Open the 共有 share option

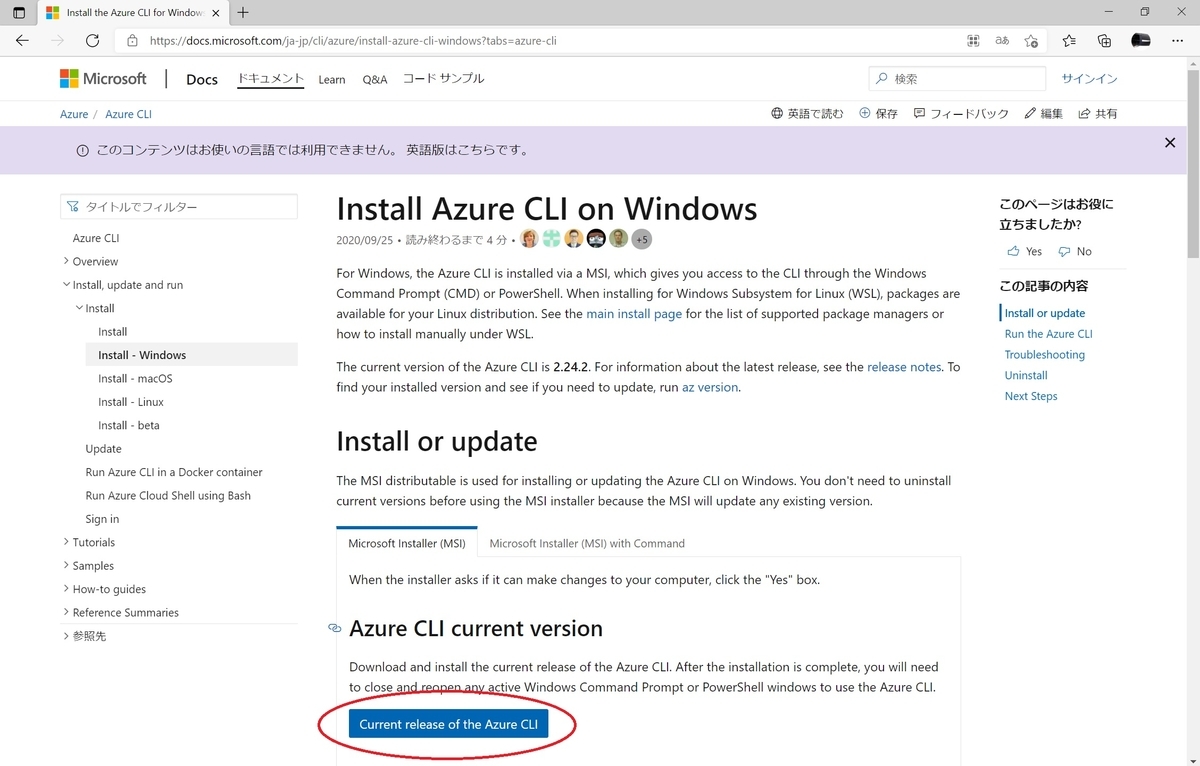(x=1098, y=114)
